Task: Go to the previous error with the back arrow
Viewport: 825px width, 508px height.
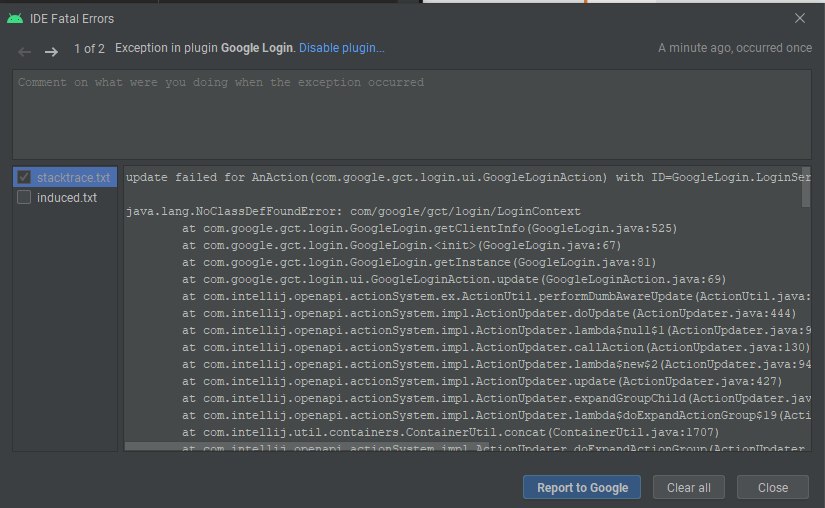Action: point(25,52)
